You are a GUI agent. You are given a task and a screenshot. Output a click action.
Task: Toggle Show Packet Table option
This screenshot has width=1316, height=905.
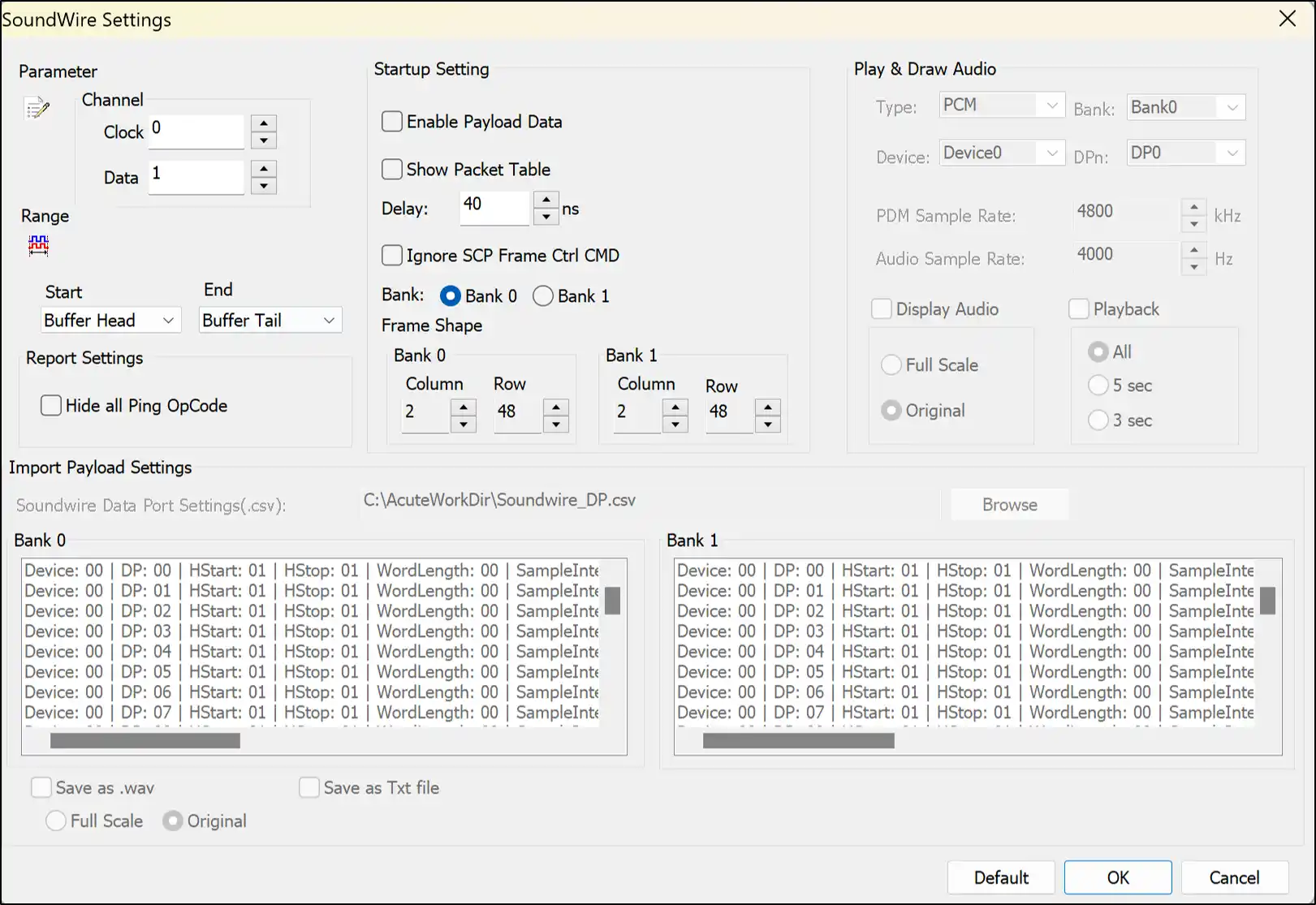(392, 170)
